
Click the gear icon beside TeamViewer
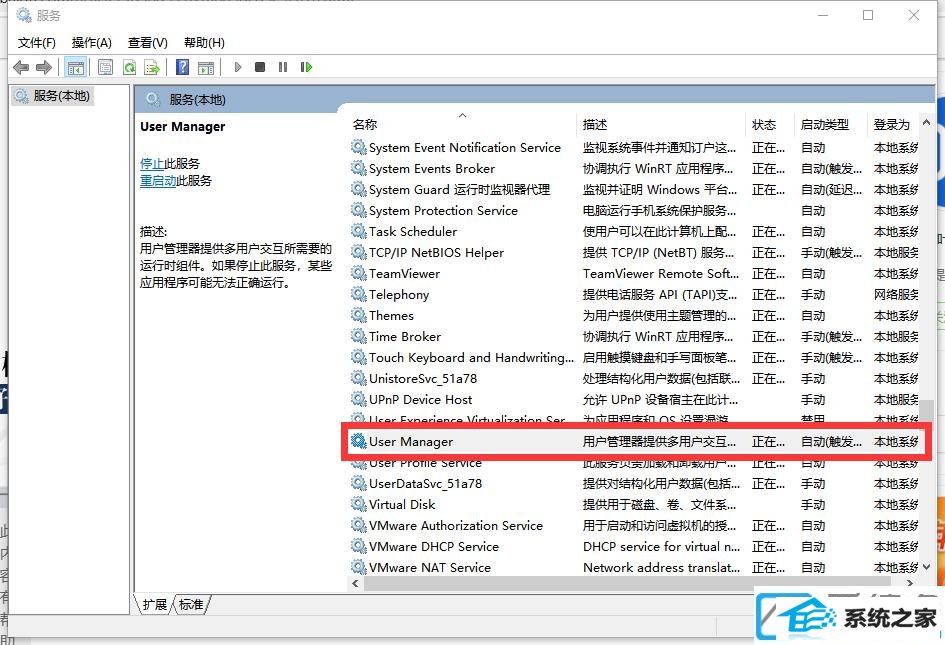coord(359,273)
